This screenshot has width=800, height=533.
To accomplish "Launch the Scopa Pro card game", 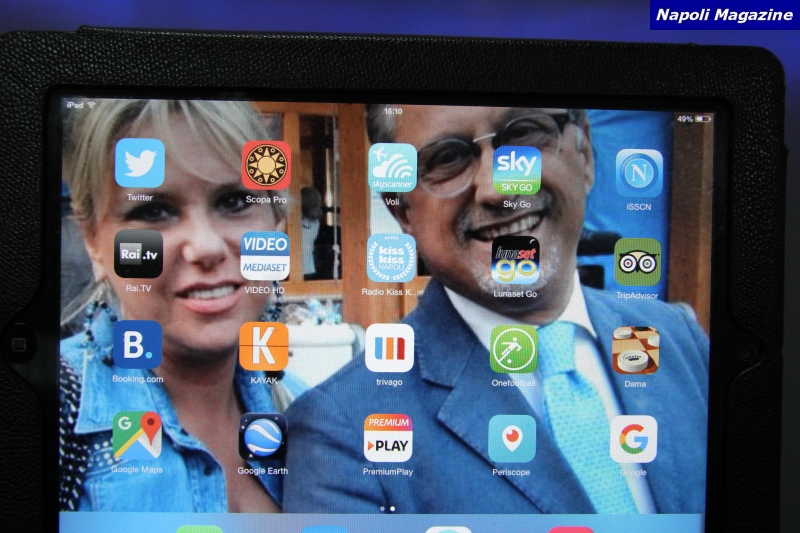I will tap(266, 166).
